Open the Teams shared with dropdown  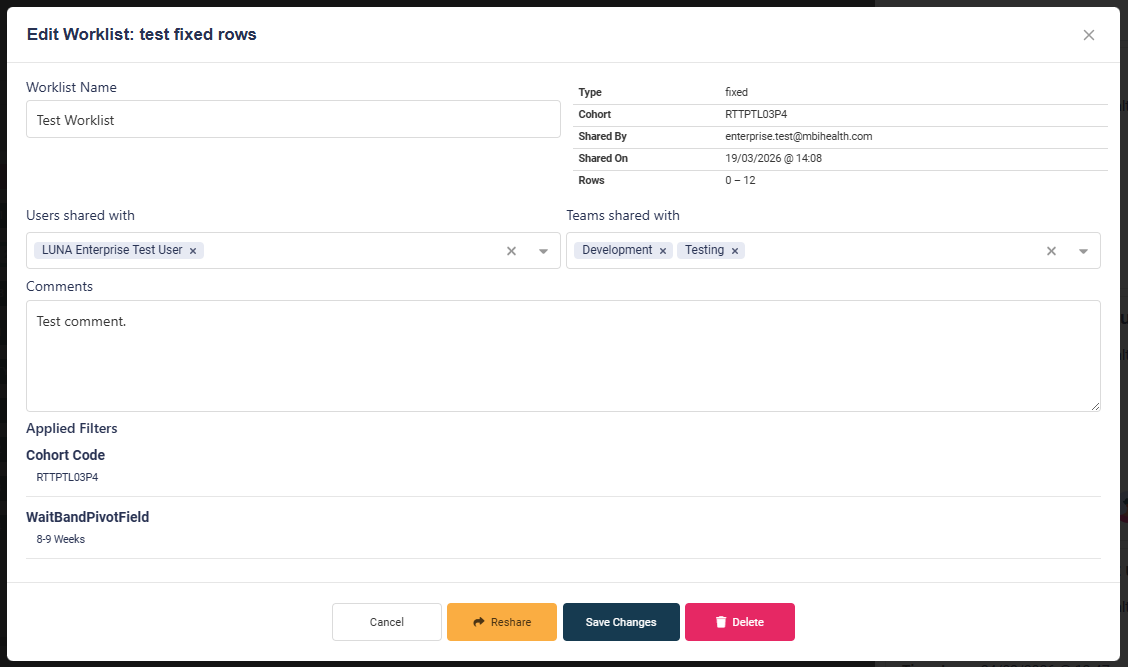tap(1083, 251)
